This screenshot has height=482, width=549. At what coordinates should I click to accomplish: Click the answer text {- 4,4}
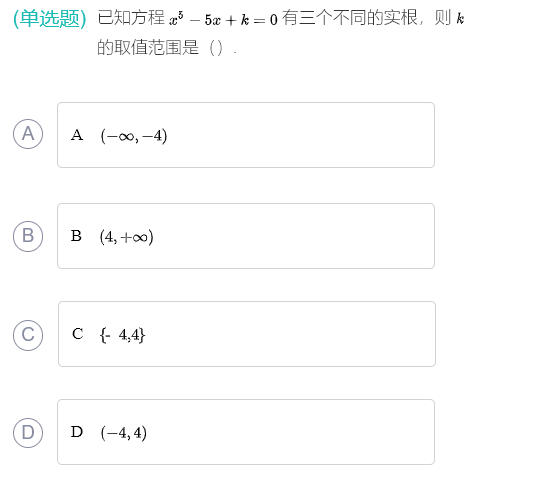click(122, 335)
